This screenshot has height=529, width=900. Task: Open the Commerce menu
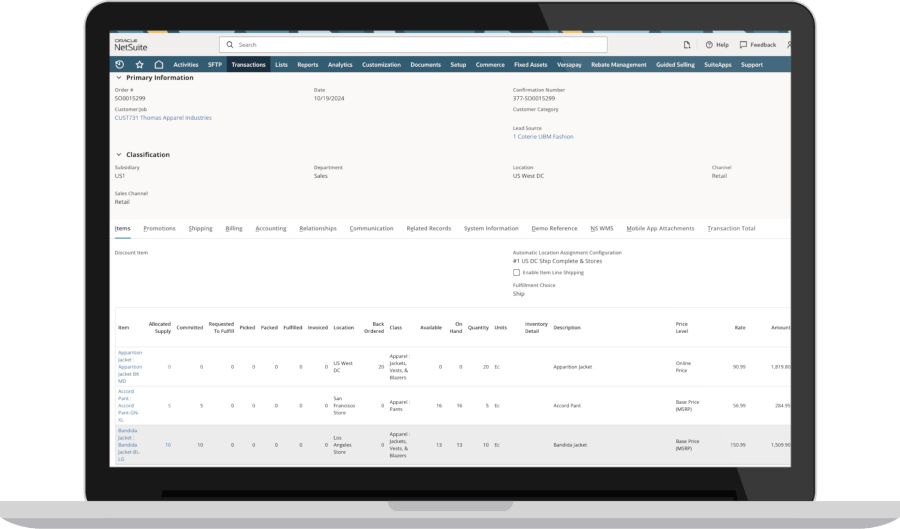coord(490,65)
